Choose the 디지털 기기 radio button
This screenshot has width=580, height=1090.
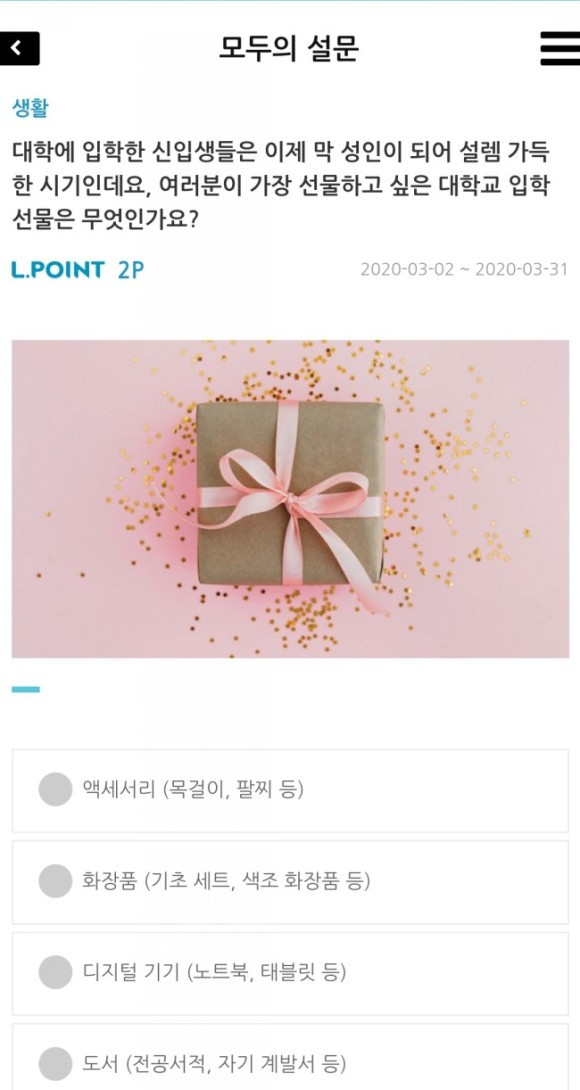click(55, 973)
